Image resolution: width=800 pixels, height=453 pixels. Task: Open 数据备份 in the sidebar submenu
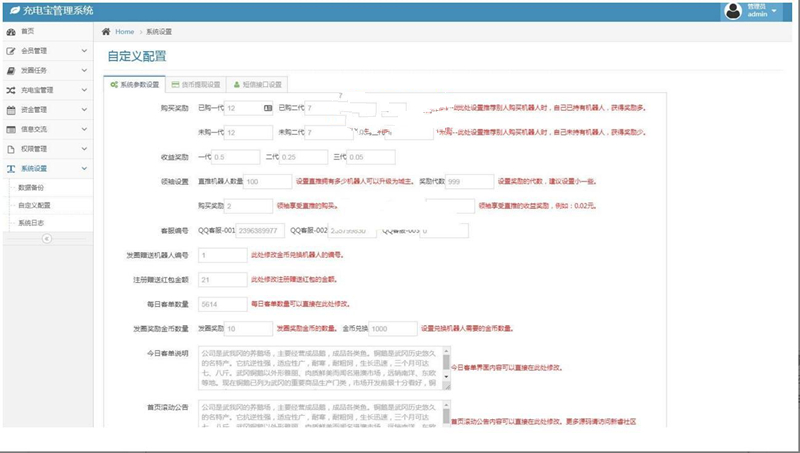coord(32,187)
